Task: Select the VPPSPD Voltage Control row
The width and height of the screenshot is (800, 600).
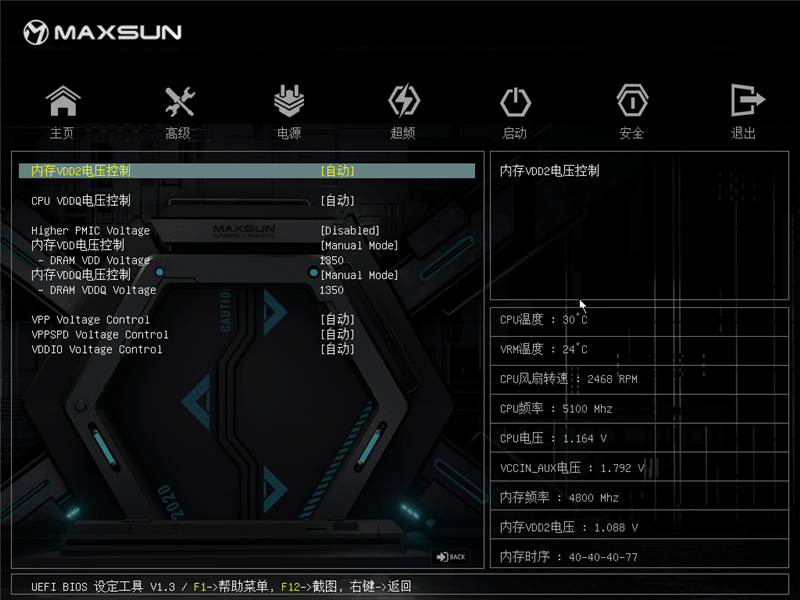Action: [x=247, y=335]
